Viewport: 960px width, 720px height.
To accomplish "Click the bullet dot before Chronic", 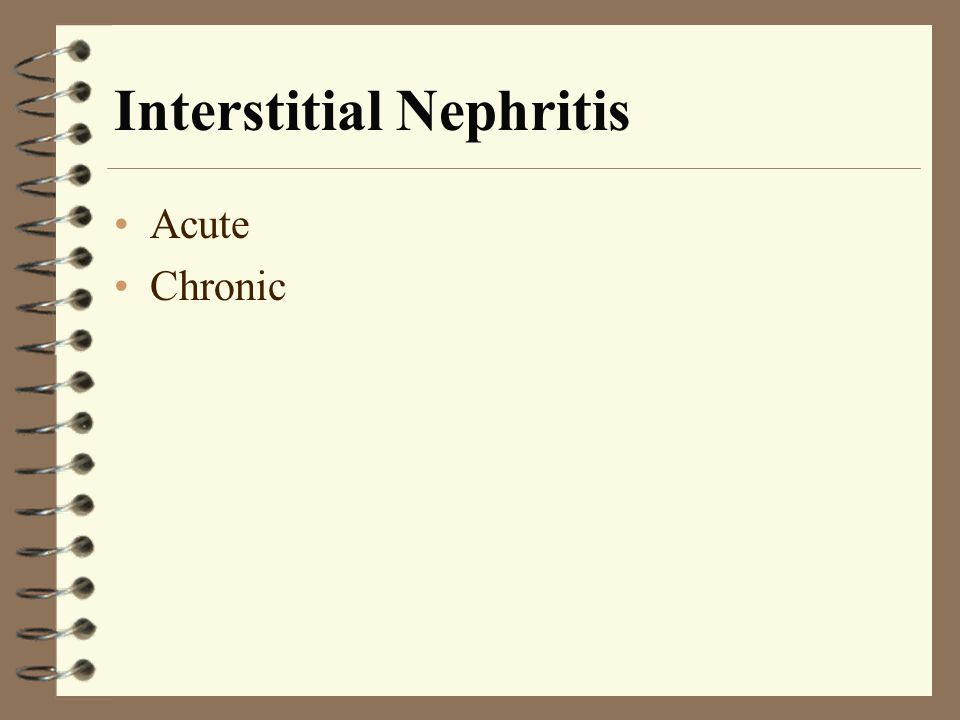I will tap(121, 286).
